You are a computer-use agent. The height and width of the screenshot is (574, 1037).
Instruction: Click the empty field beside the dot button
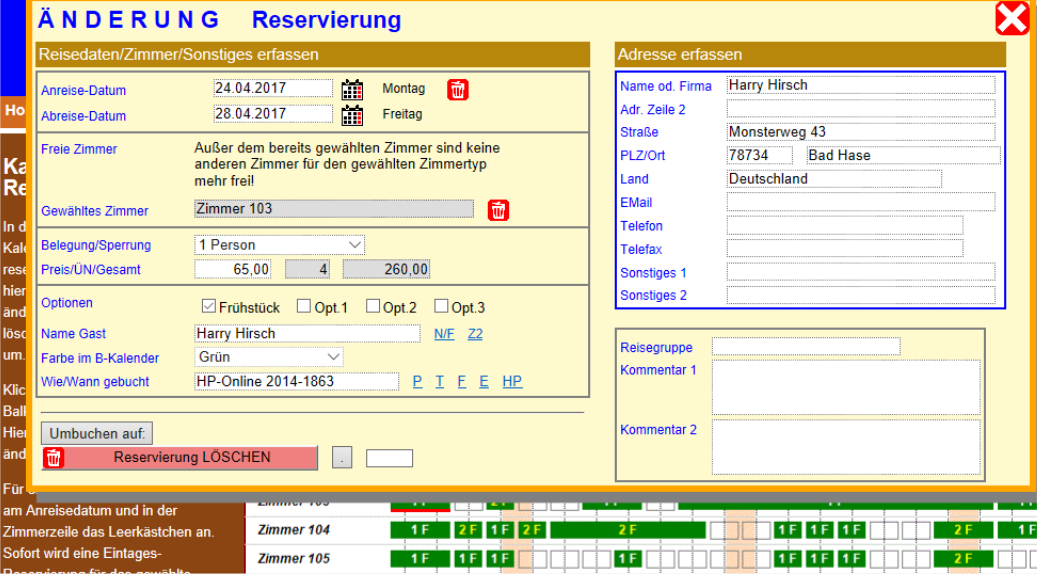pyautogui.click(x=390, y=458)
